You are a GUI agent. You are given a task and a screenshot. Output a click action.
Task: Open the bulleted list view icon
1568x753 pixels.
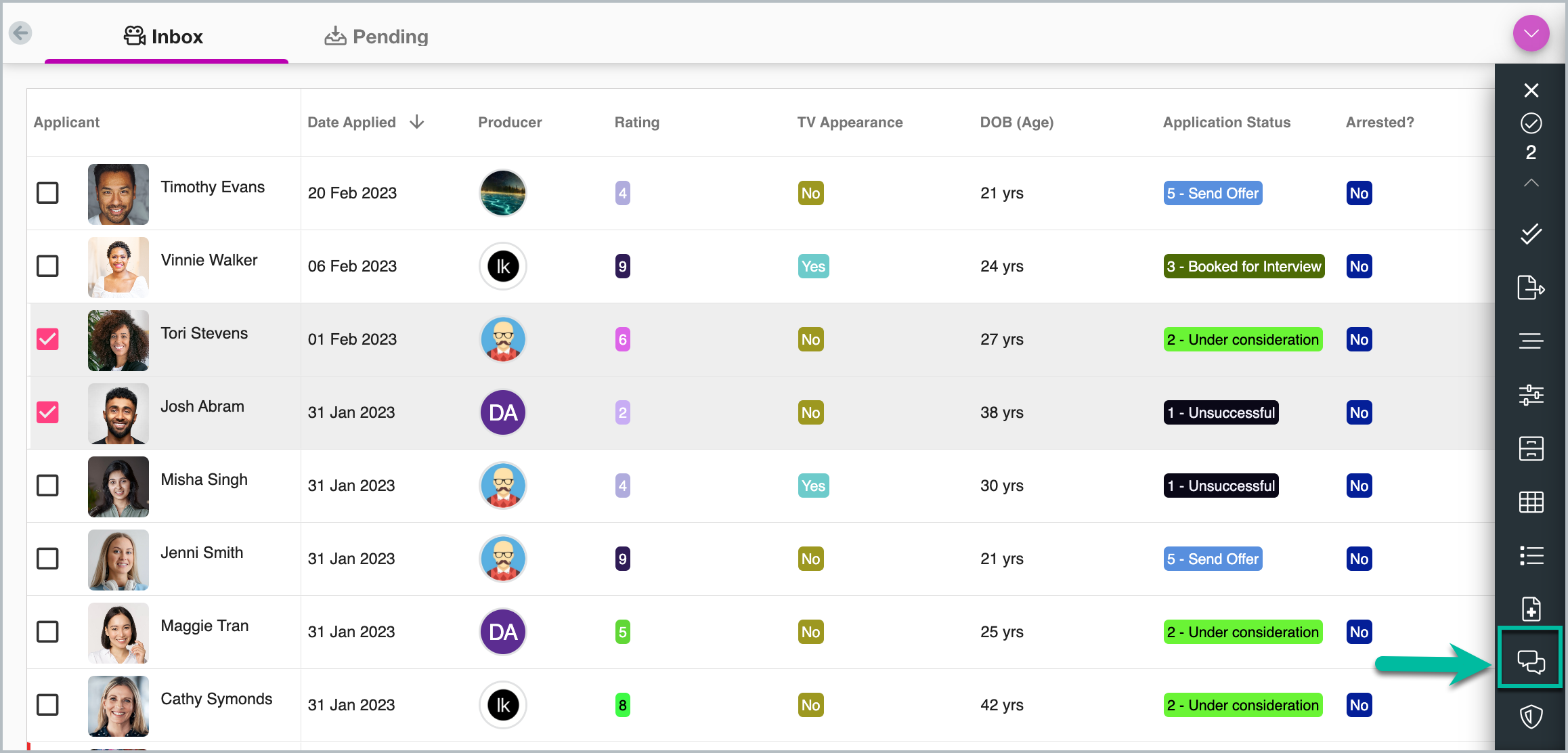click(x=1531, y=556)
